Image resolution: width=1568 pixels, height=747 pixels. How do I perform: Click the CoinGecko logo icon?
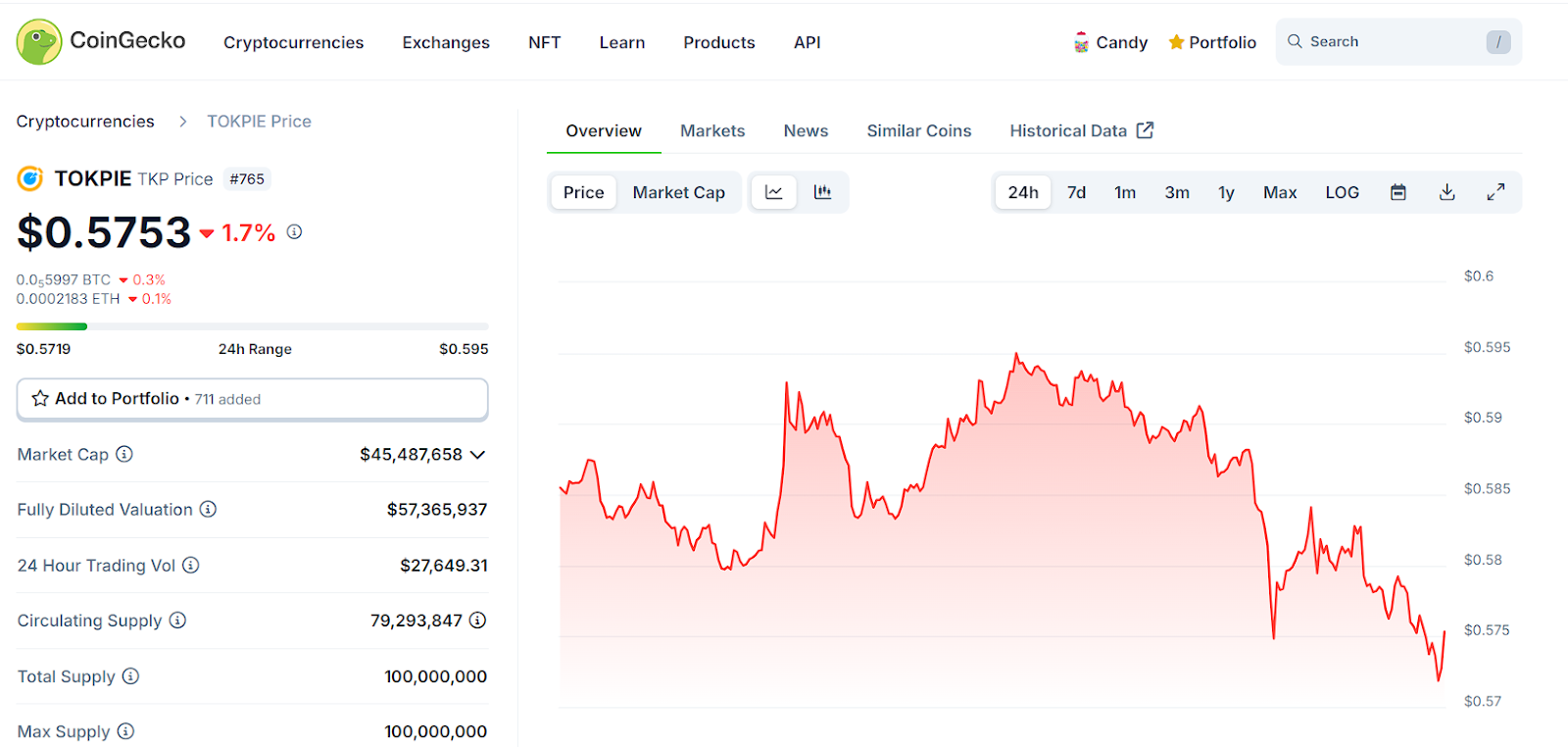pyautogui.click(x=39, y=42)
